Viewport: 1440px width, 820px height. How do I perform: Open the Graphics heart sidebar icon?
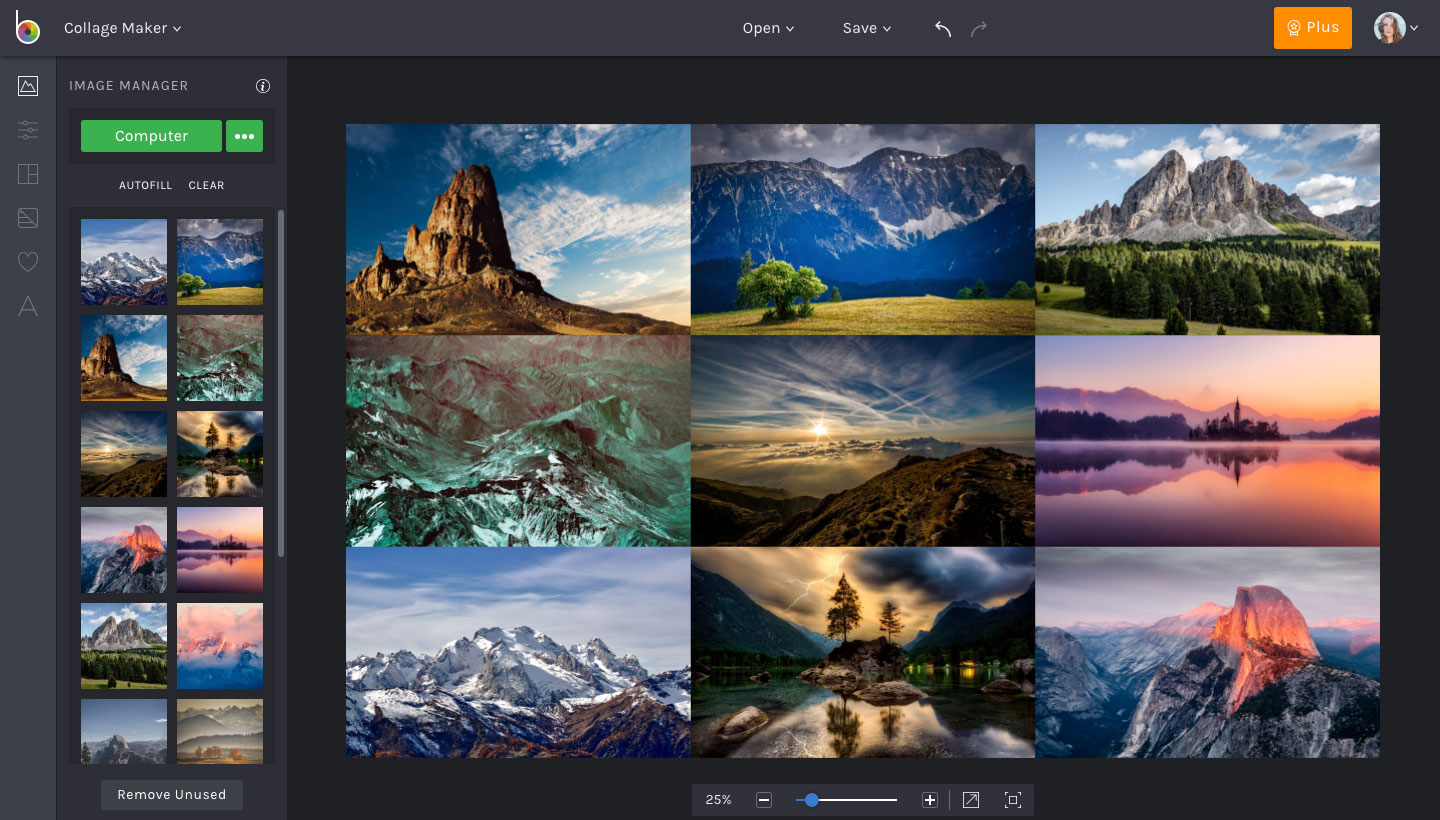click(x=28, y=262)
